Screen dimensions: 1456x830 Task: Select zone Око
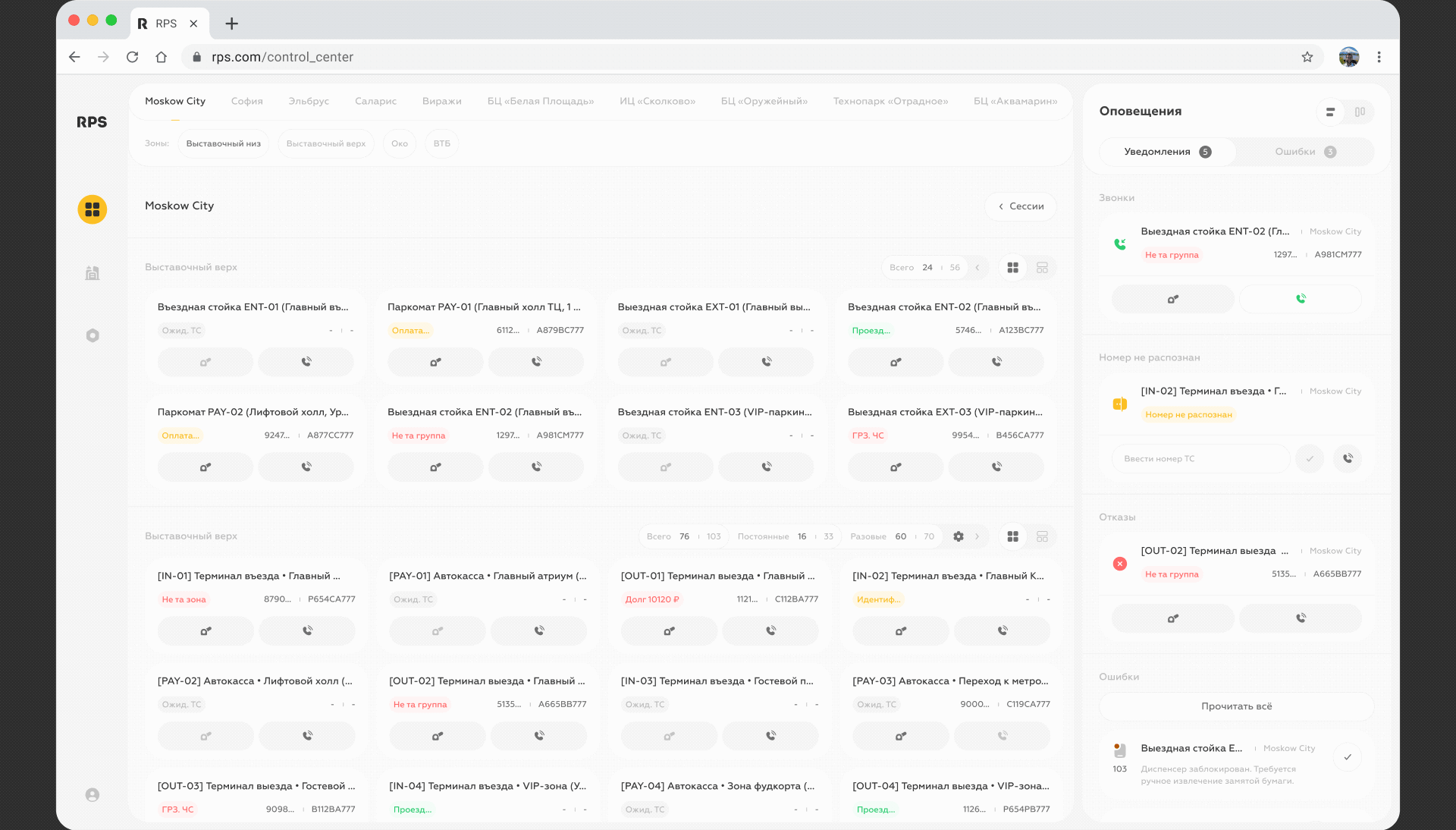click(400, 143)
